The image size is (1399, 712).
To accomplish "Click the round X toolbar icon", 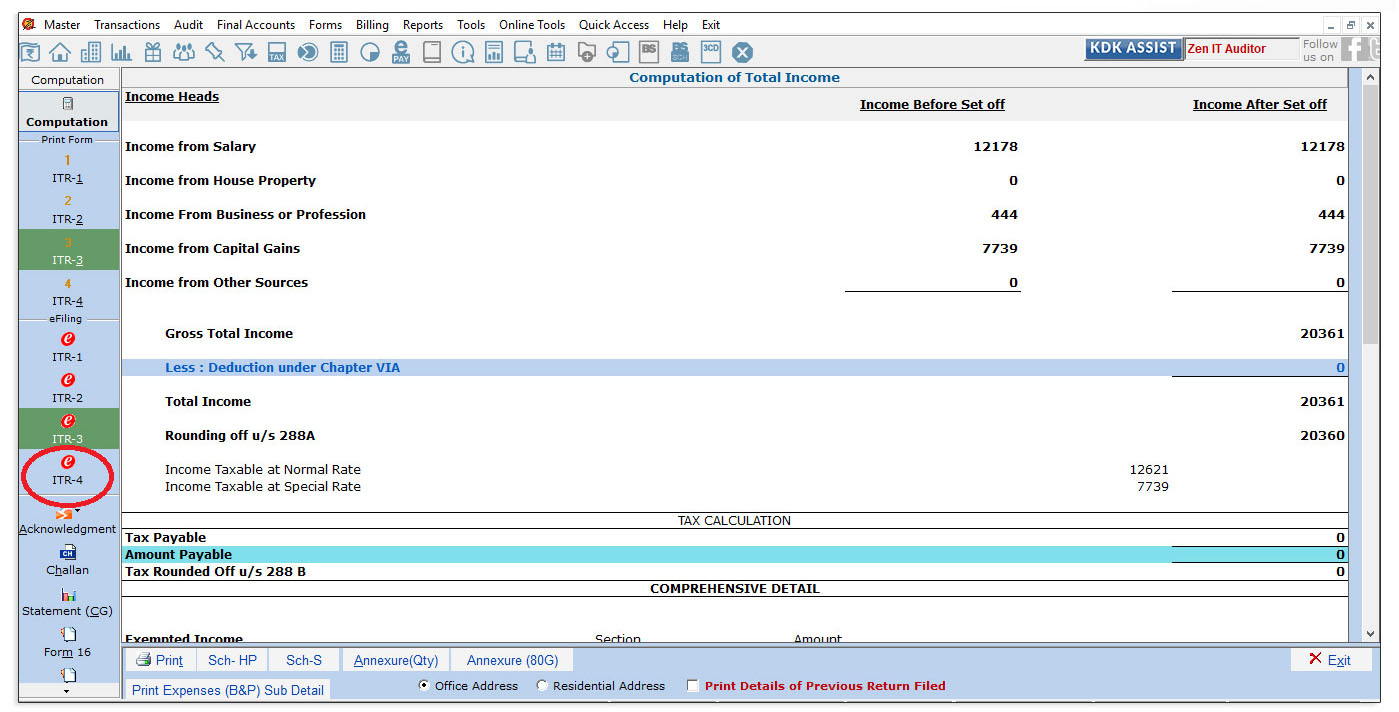I will click(x=742, y=52).
